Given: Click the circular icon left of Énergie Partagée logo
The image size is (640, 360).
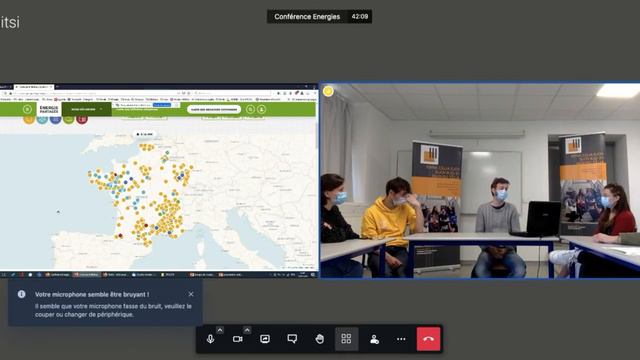Looking at the screenshot, I should coord(27,109).
